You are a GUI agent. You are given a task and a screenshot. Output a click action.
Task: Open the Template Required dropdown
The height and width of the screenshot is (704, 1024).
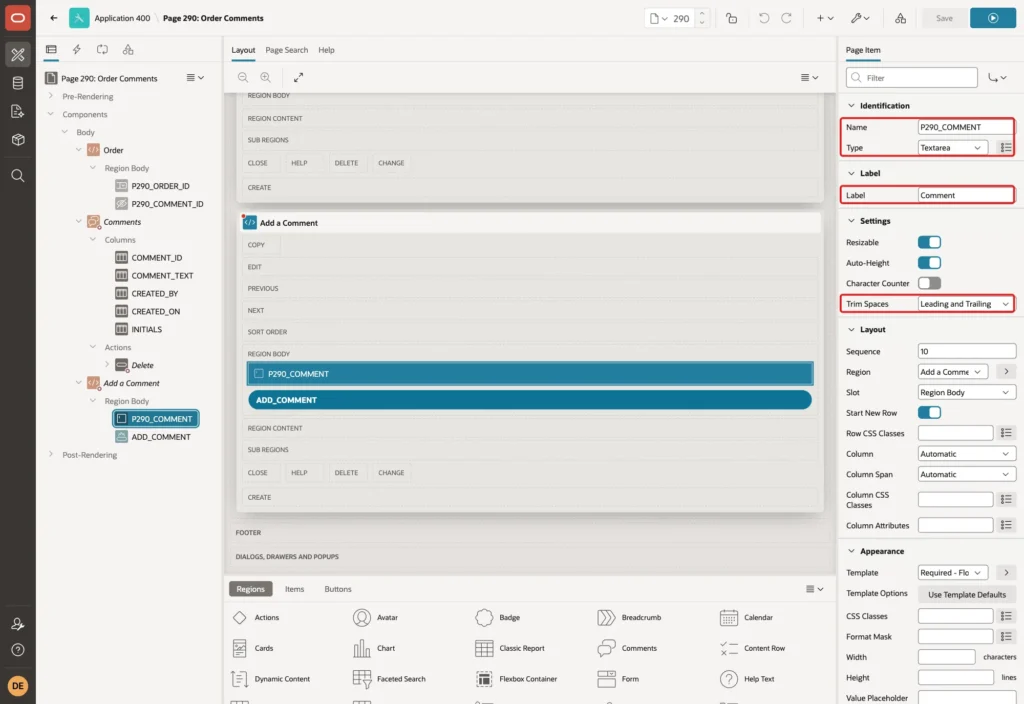tap(952, 573)
